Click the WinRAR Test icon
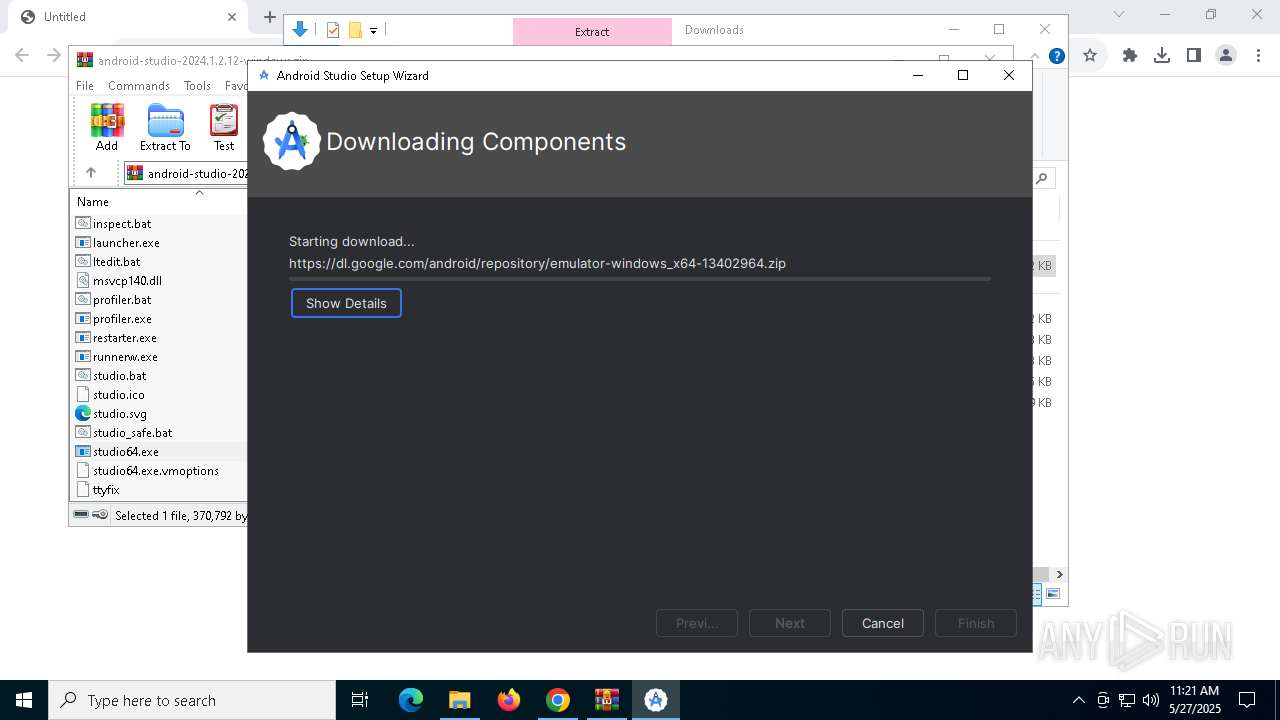 click(x=224, y=128)
